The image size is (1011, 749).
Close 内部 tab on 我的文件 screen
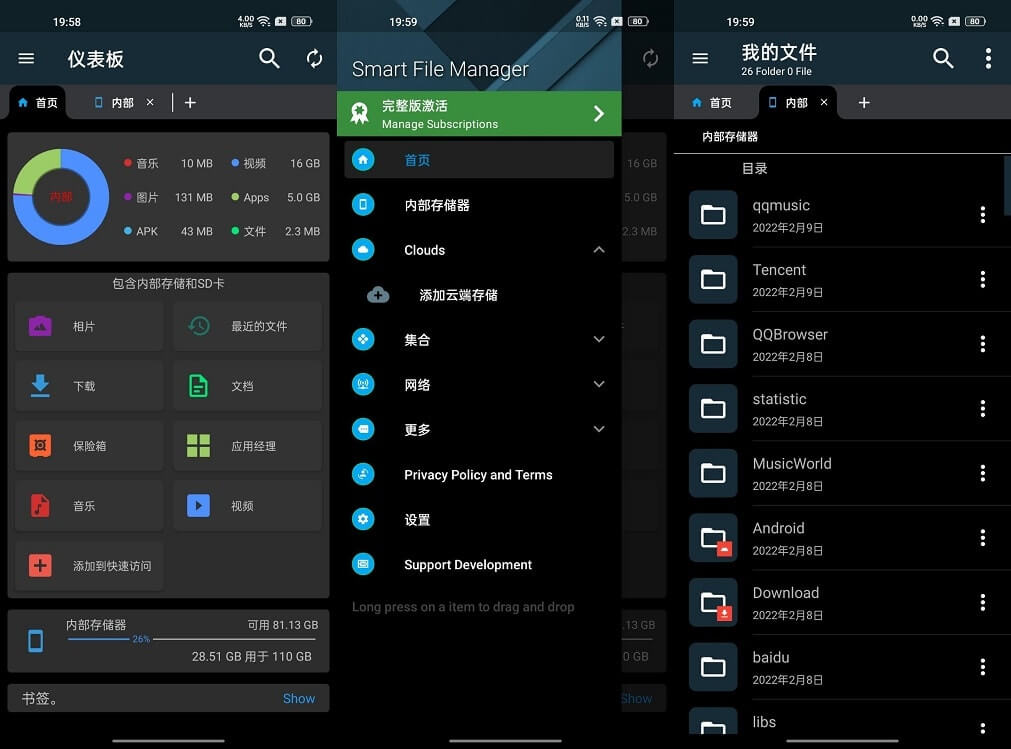pos(823,102)
